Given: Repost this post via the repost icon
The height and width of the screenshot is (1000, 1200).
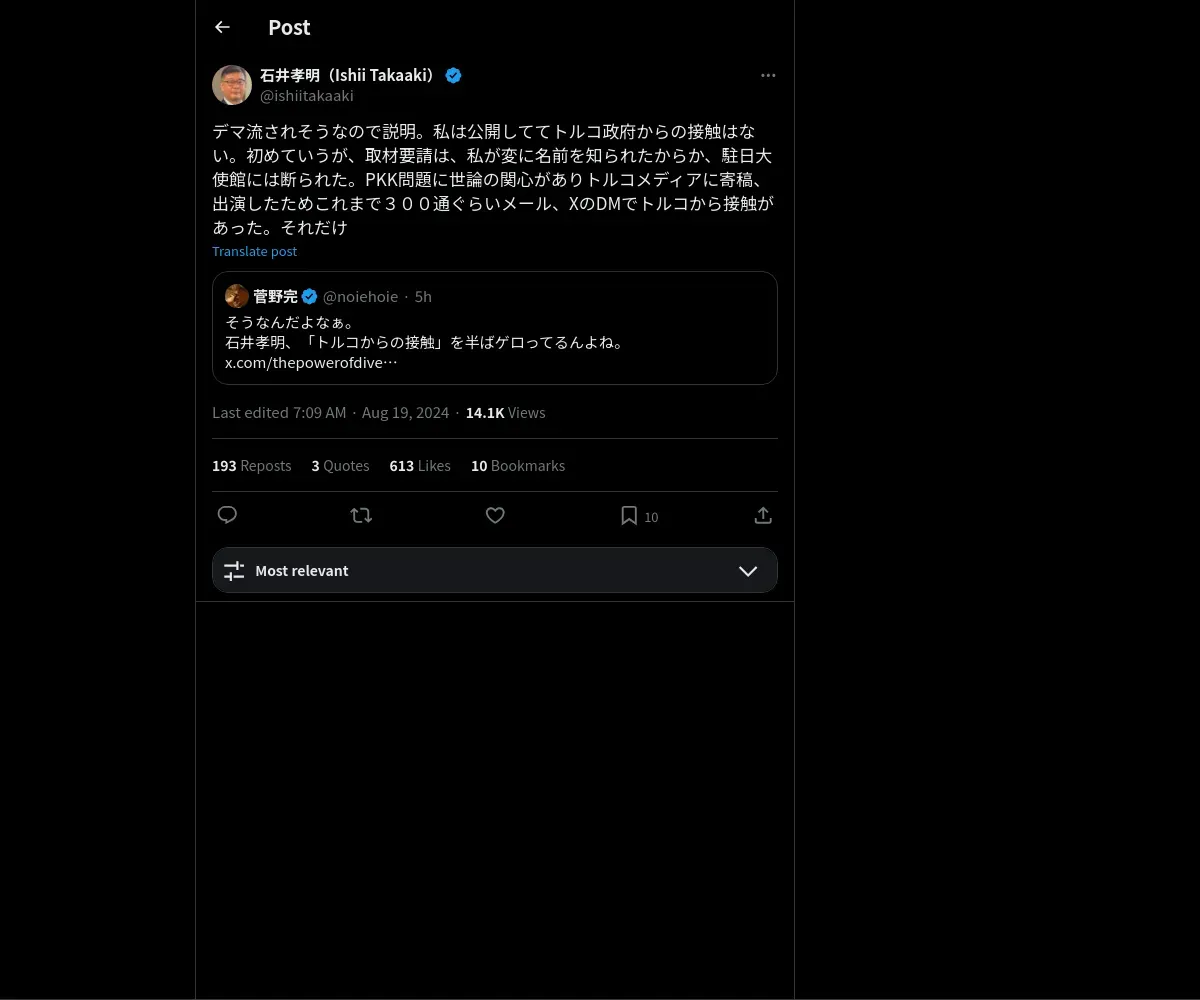Looking at the screenshot, I should point(361,515).
